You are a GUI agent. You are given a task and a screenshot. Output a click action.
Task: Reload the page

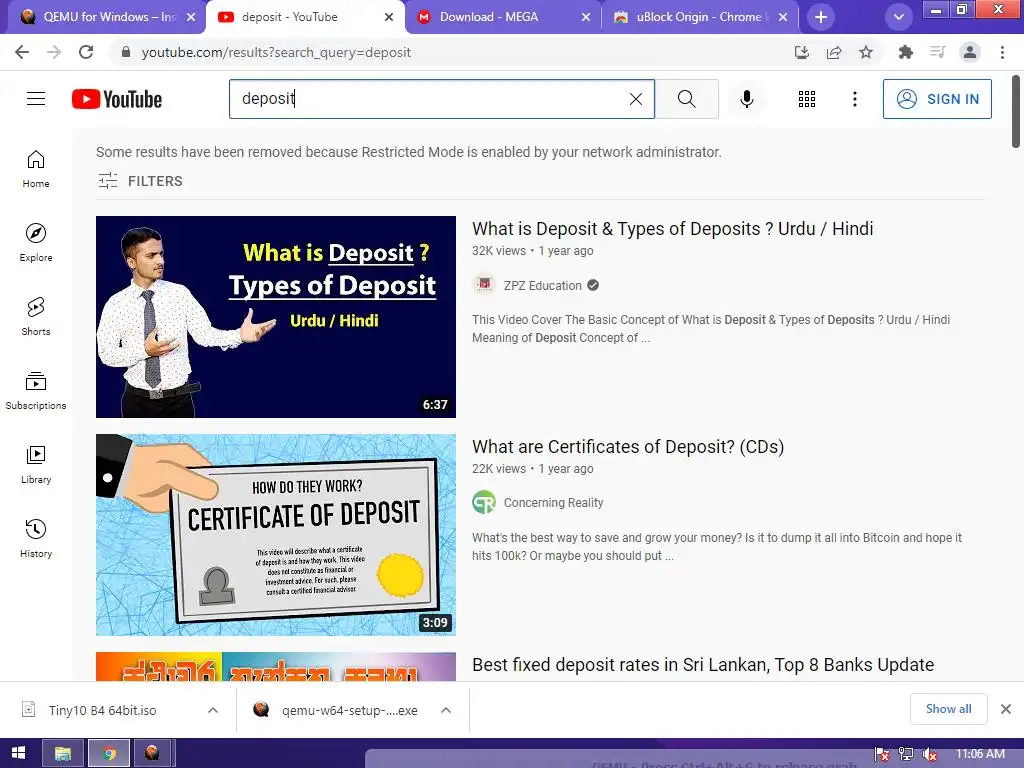click(86, 52)
